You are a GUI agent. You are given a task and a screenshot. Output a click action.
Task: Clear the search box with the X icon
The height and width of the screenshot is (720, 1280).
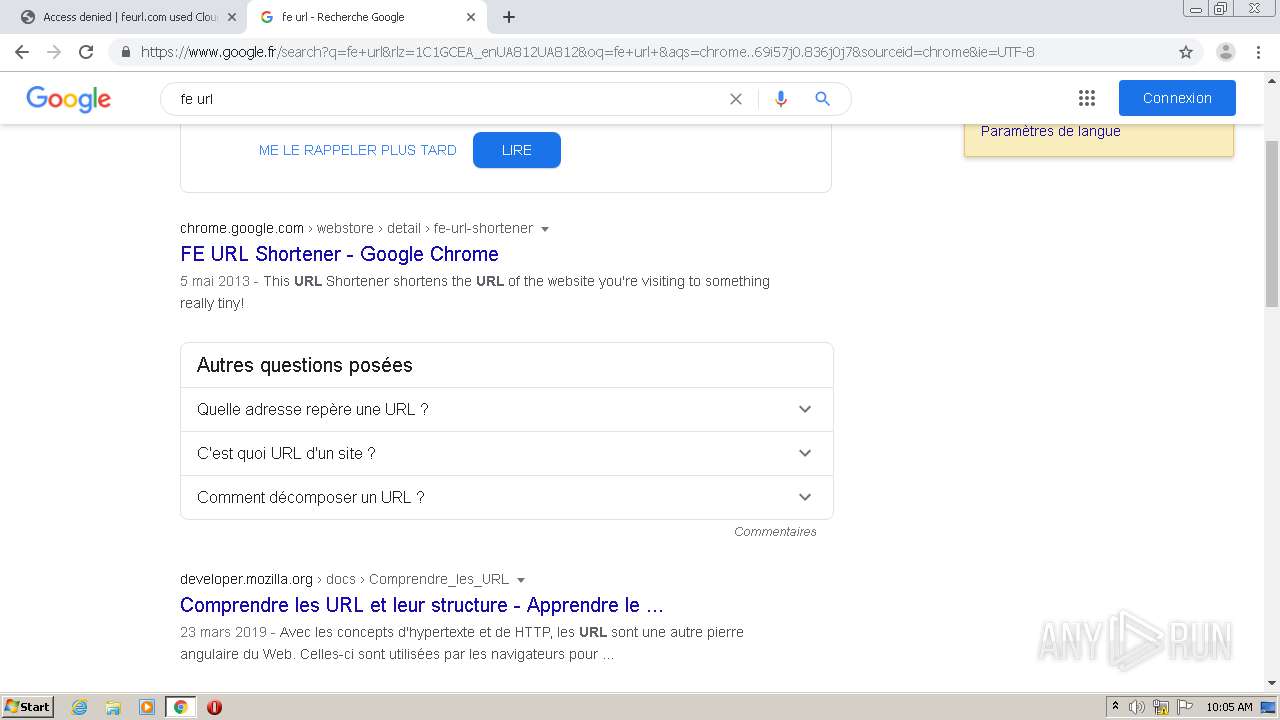736,99
